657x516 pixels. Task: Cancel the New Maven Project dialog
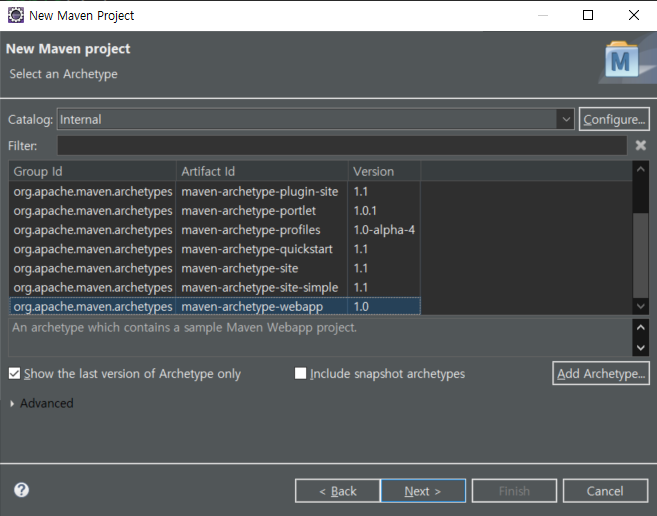[605, 491]
